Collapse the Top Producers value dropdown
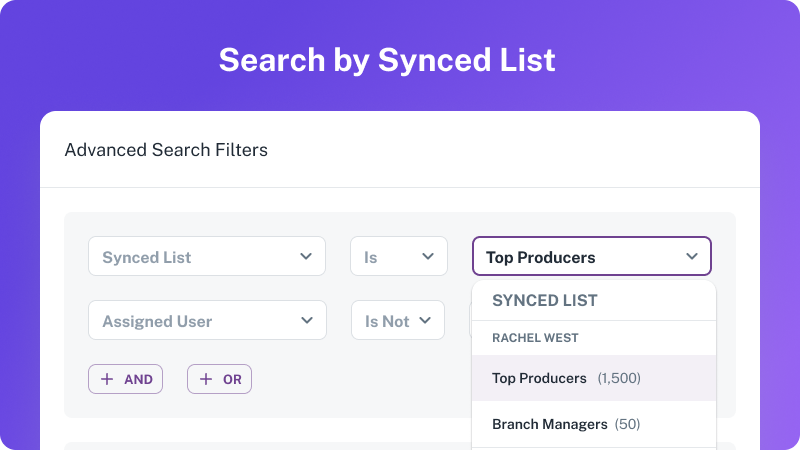This screenshot has height=450, width=800. (591, 256)
